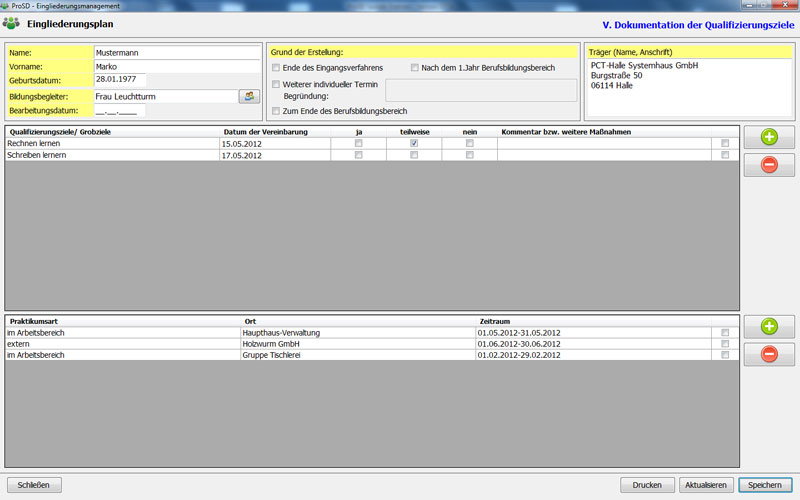Open the Bildungsbegleiter selection icon button
Screen dimensions: 800x500
click(x=249, y=96)
